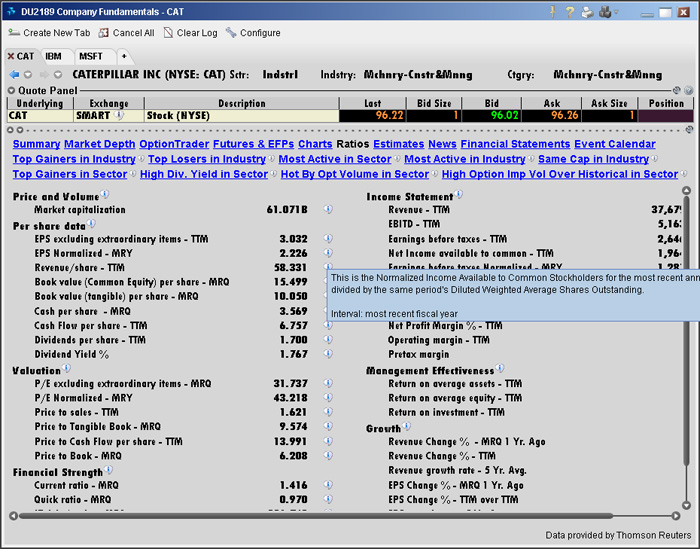Click info icon for Dividends per share TTM
This screenshot has width=700, height=549.
[x=328, y=339]
